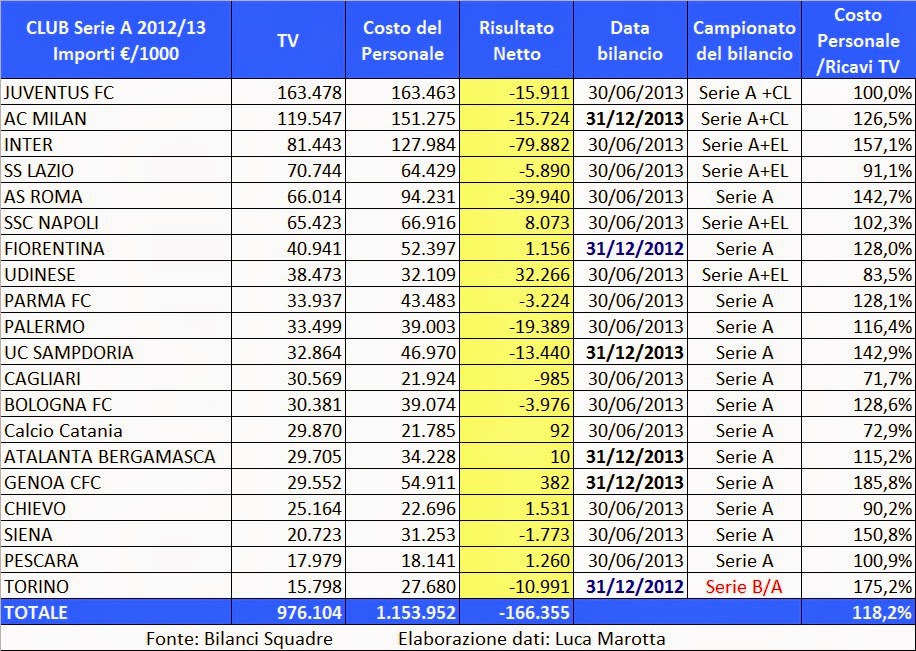Image resolution: width=916 pixels, height=651 pixels.
Task: Click the TORINO club name cell
Action: (116, 586)
